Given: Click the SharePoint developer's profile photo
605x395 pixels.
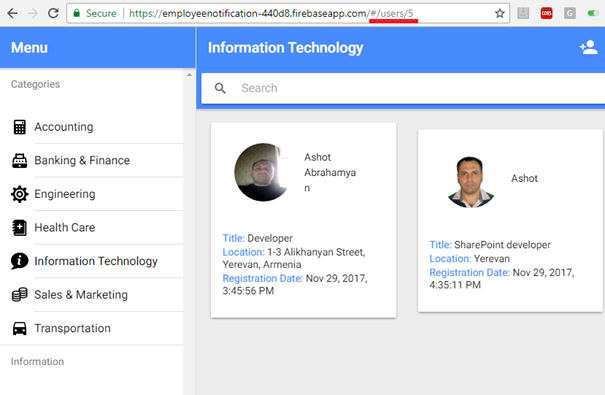Looking at the screenshot, I should pyautogui.click(x=470, y=181).
